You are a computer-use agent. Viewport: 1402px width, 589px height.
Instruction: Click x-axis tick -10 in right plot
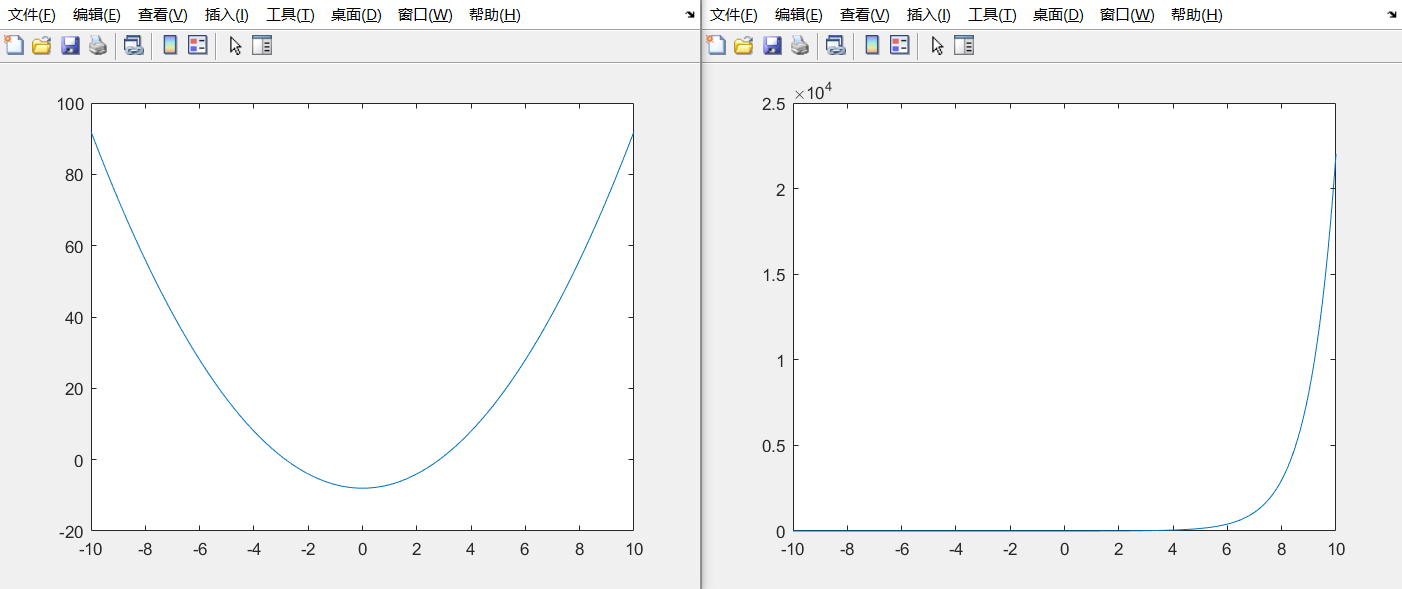coord(793,549)
